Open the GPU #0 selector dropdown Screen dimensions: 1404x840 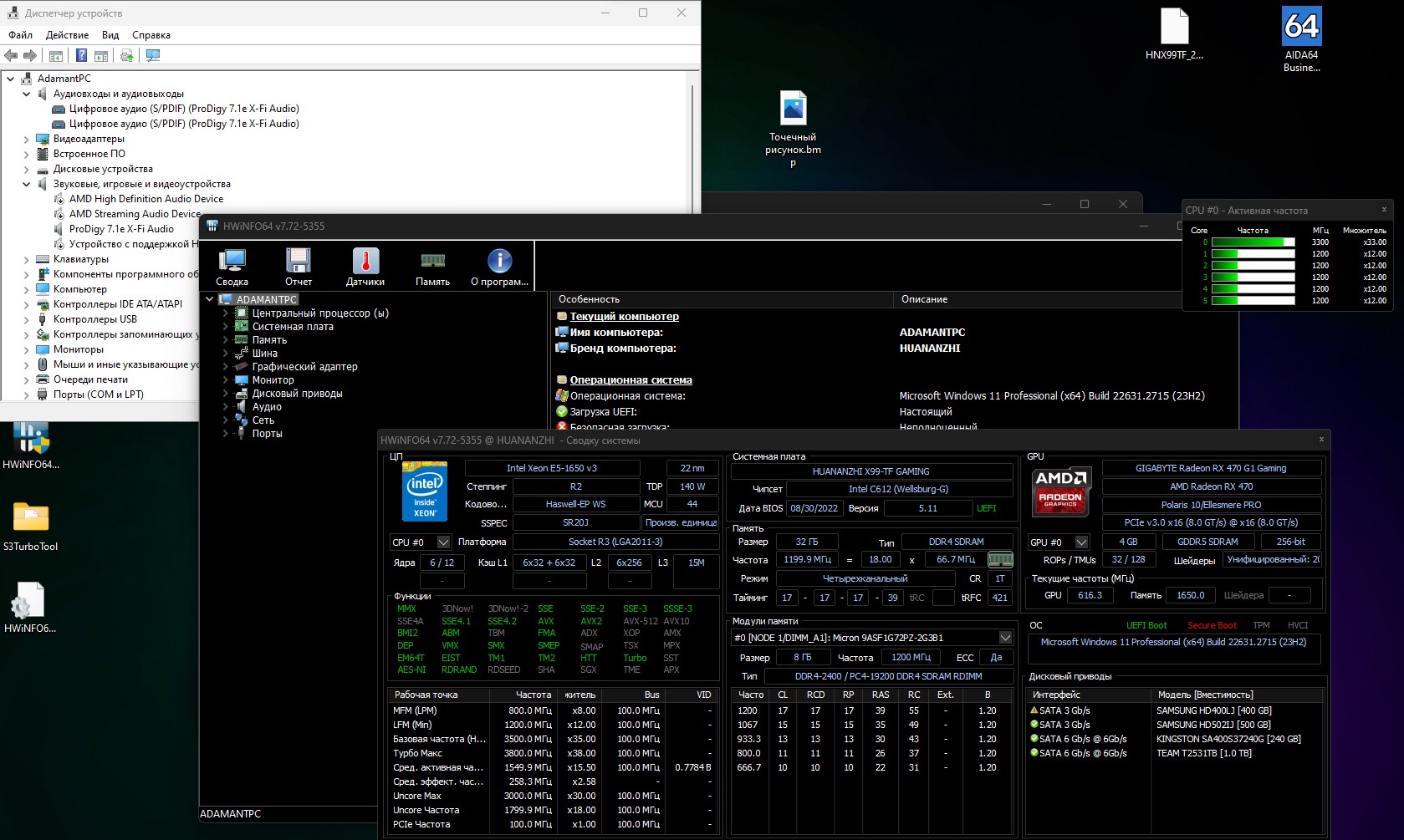1081,542
